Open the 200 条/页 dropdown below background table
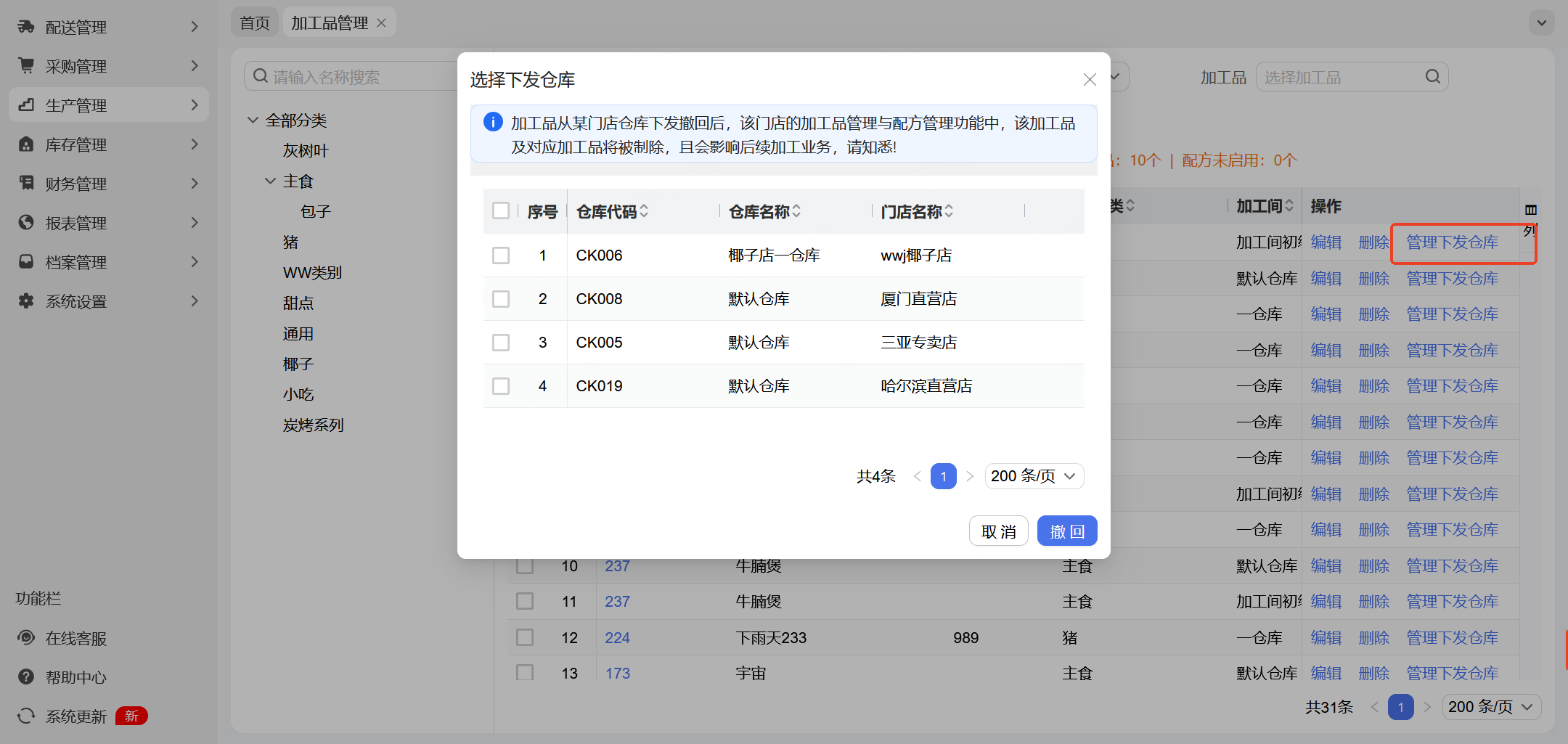Screen dimensions: 1568x744 [1492, 707]
